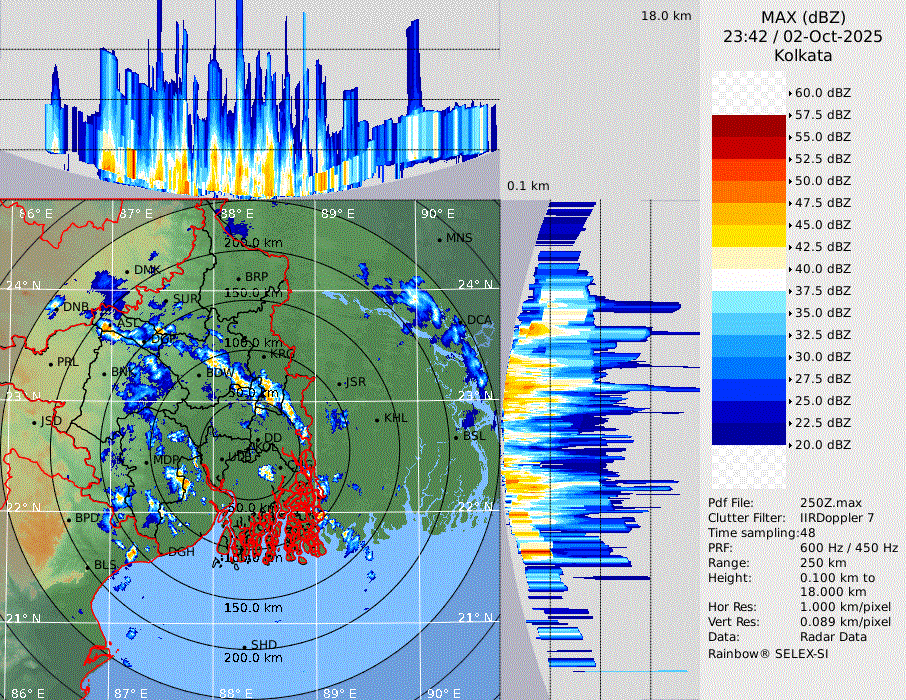This screenshot has height=700, width=906.
Task: Click the BSL station dot on map
Action: coord(457,437)
